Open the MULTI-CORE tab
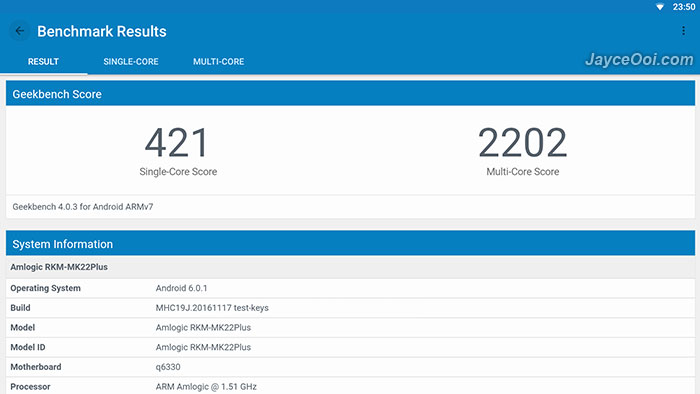 pyautogui.click(x=218, y=62)
